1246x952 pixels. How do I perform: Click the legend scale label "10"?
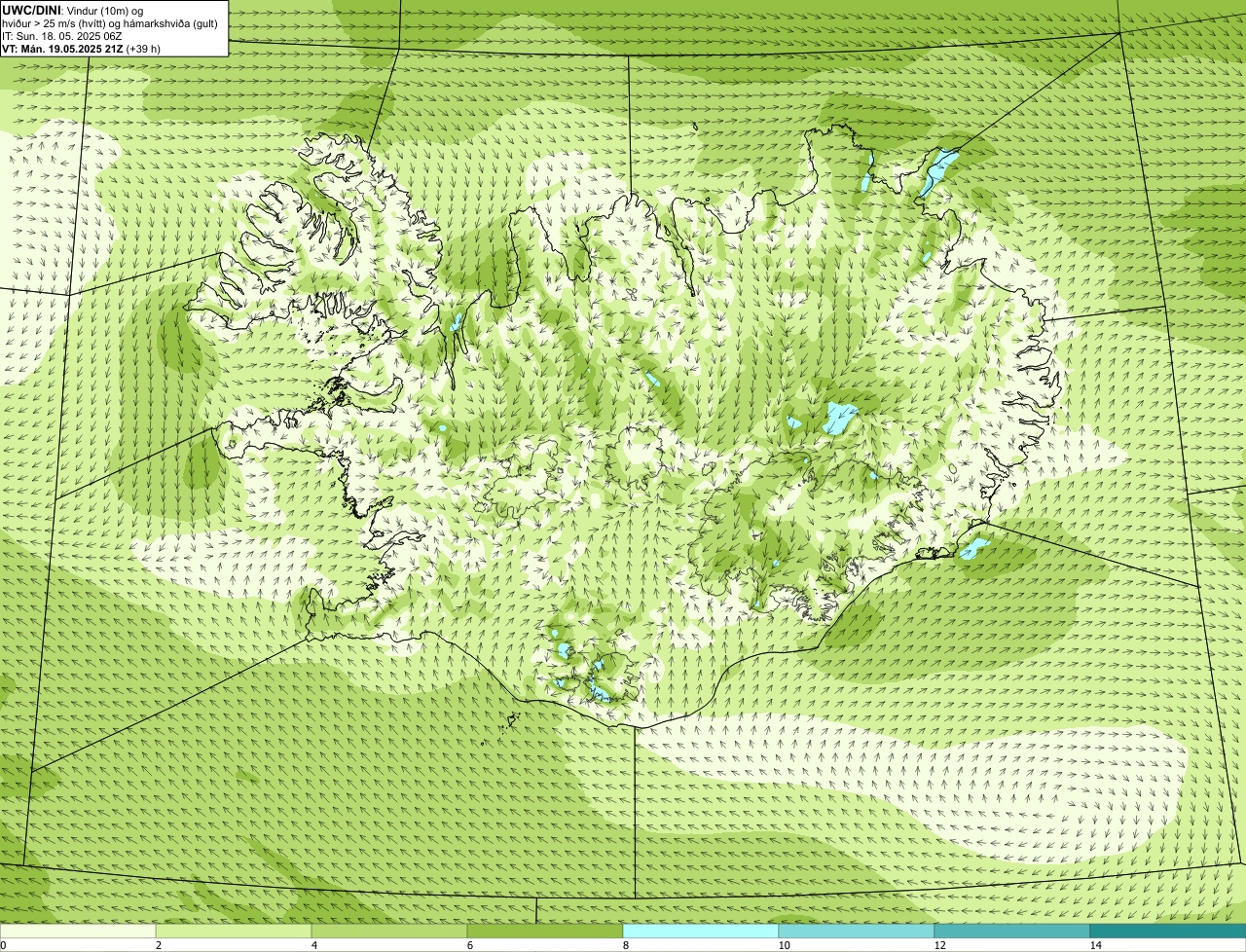[x=784, y=945]
